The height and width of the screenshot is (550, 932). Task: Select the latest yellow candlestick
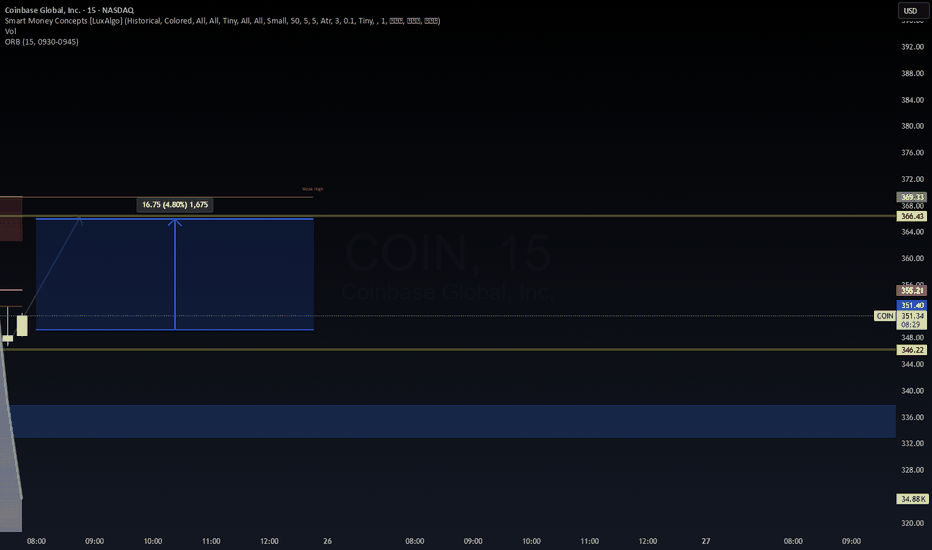(x=22, y=325)
